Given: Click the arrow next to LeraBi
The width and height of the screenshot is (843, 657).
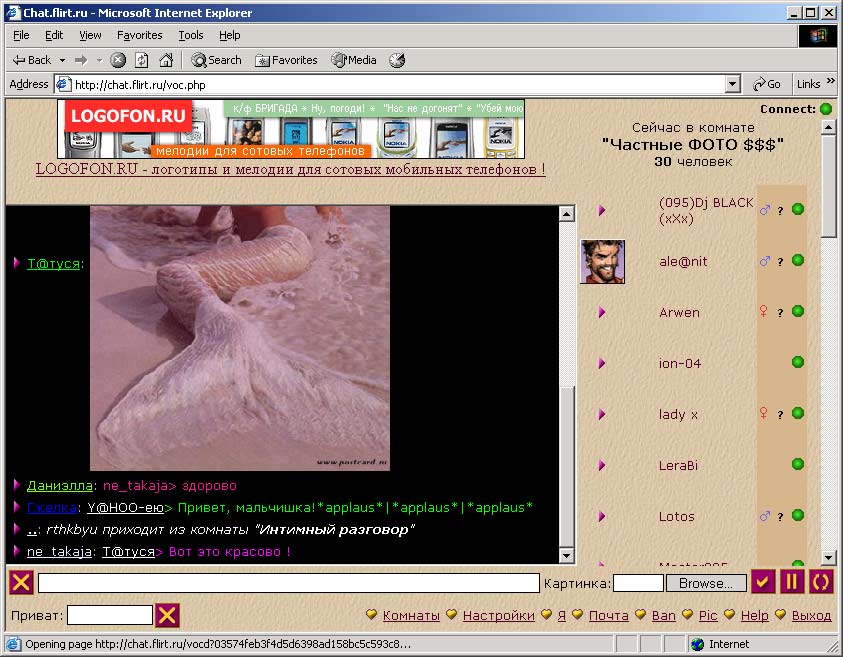Looking at the screenshot, I should pos(602,466).
